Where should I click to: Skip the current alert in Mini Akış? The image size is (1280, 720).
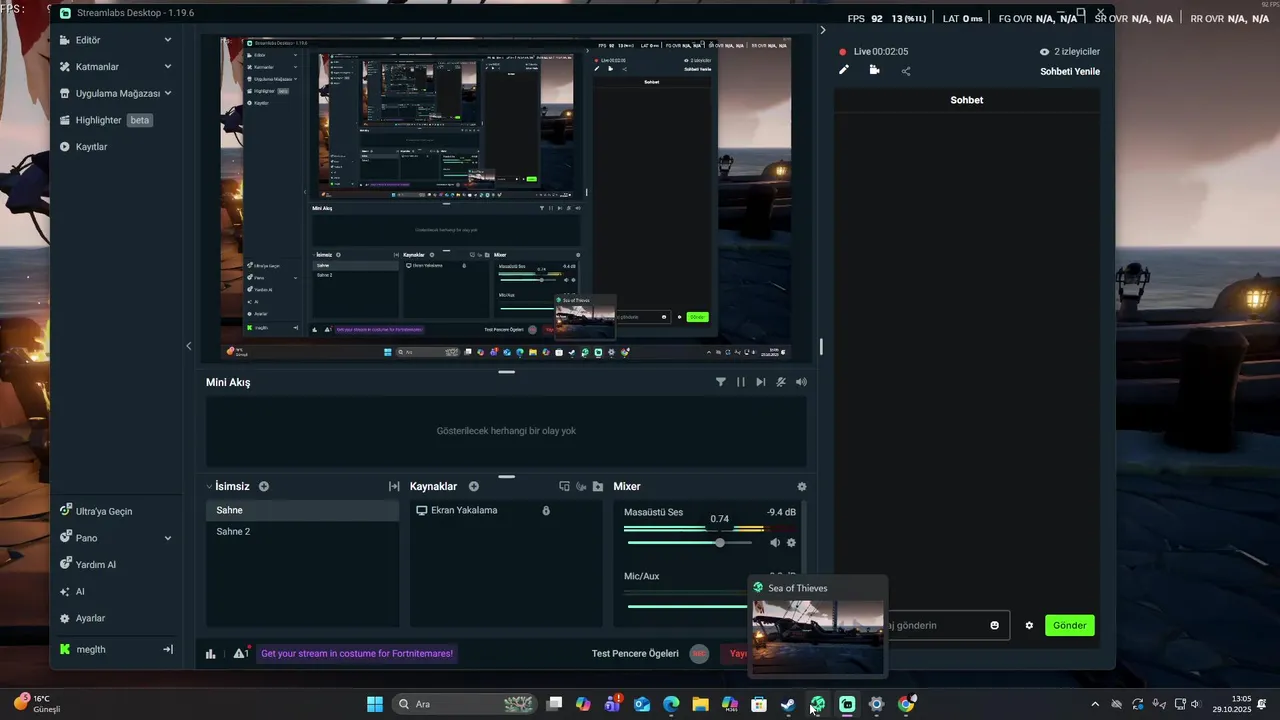761,382
